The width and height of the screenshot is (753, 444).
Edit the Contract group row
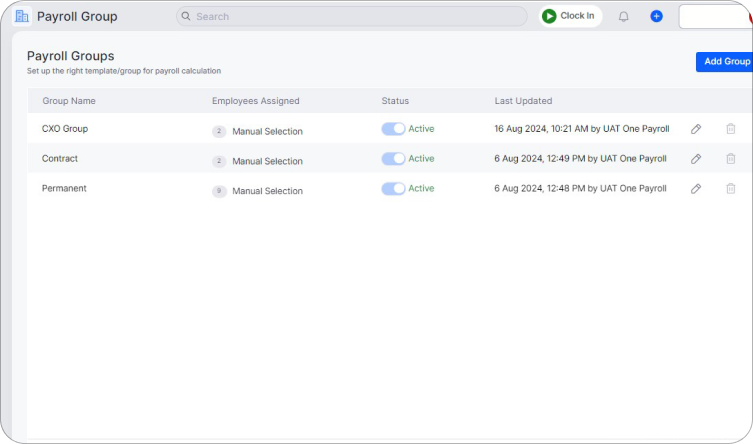(x=696, y=158)
